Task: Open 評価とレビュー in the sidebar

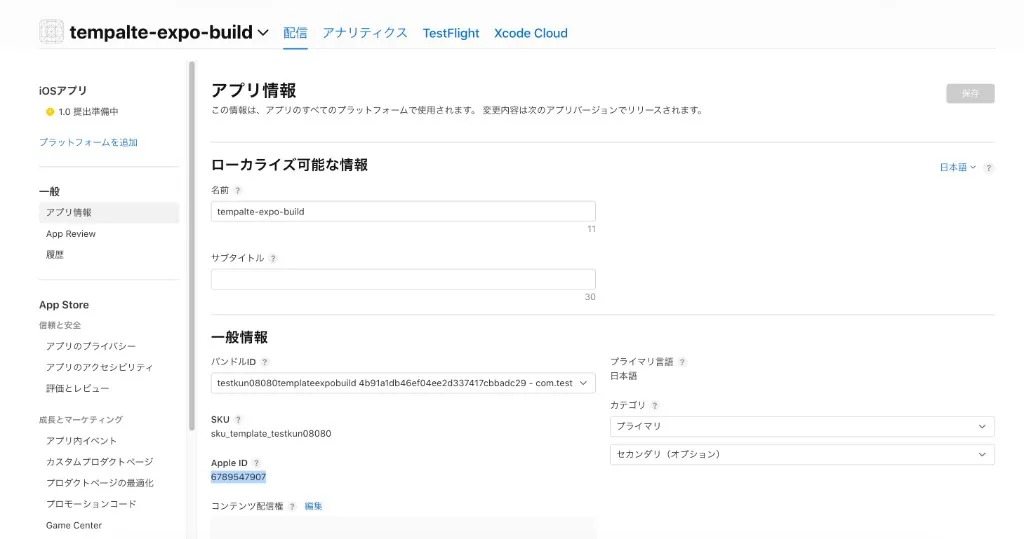Action: pyautogui.click(x=77, y=388)
